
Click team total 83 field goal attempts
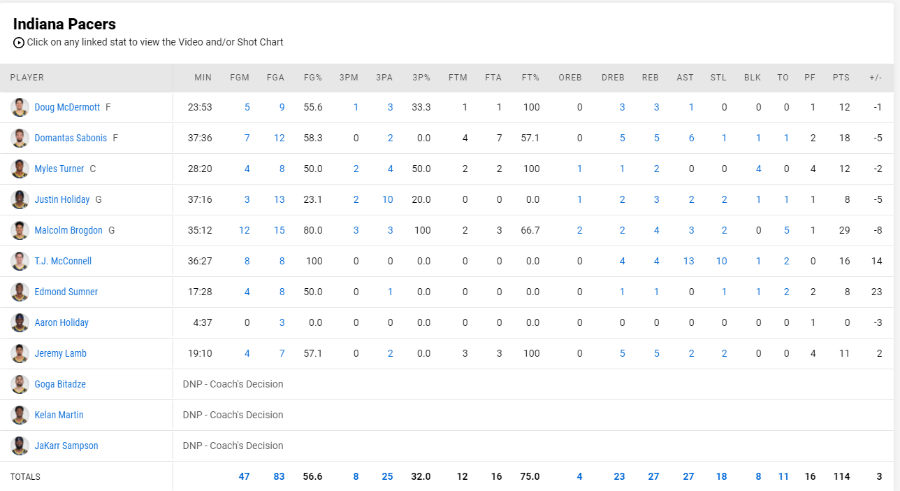coord(279,477)
